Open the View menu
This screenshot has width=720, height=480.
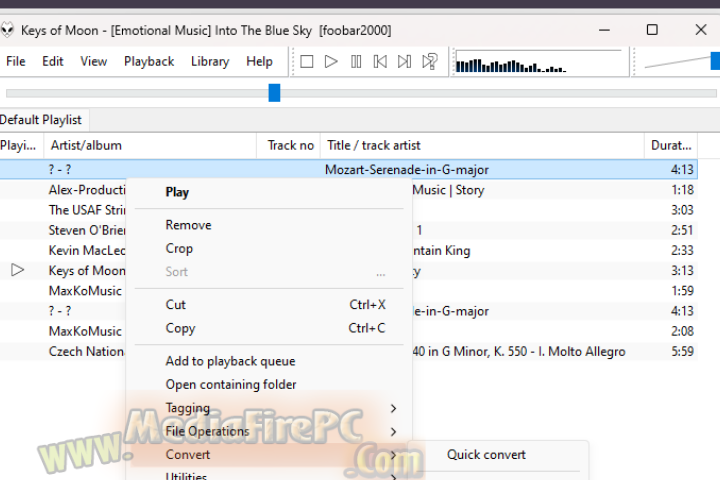pos(94,62)
